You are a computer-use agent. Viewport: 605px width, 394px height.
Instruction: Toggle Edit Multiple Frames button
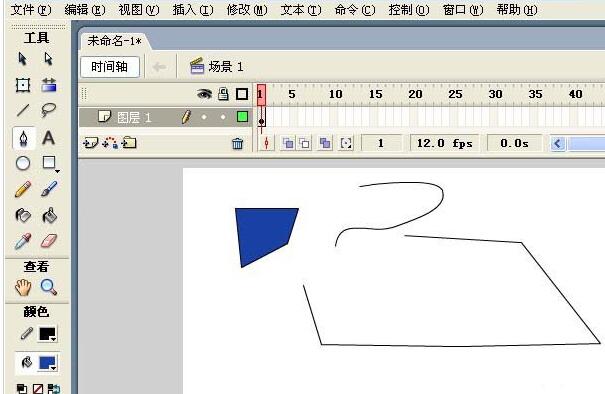[x=325, y=143]
